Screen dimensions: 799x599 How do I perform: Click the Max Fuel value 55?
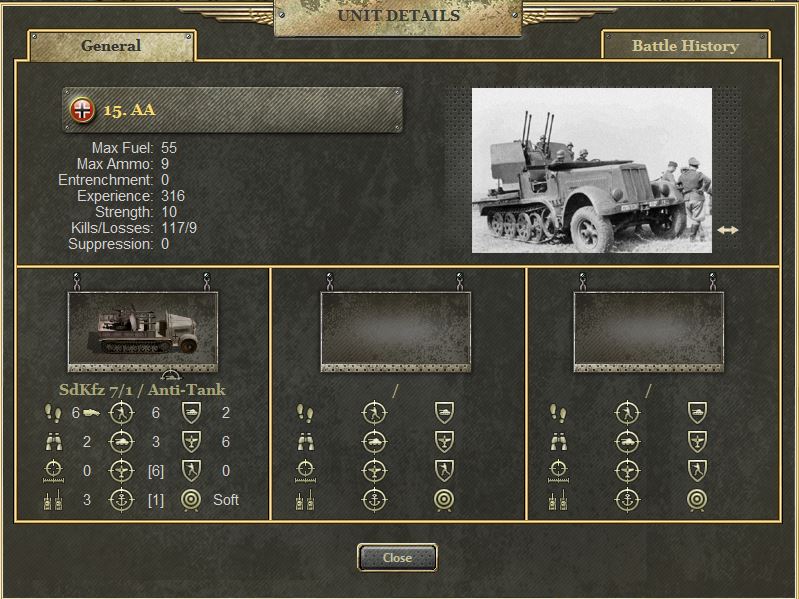(x=169, y=148)
